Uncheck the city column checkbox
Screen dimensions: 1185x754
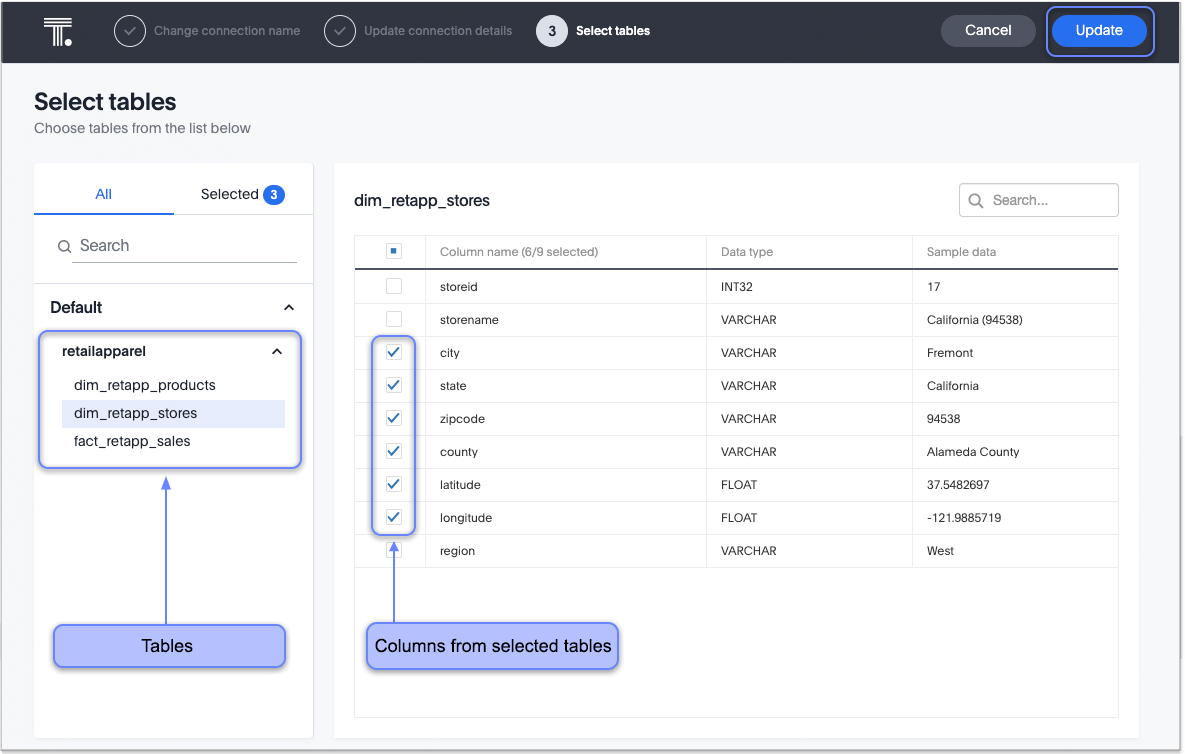394,352
